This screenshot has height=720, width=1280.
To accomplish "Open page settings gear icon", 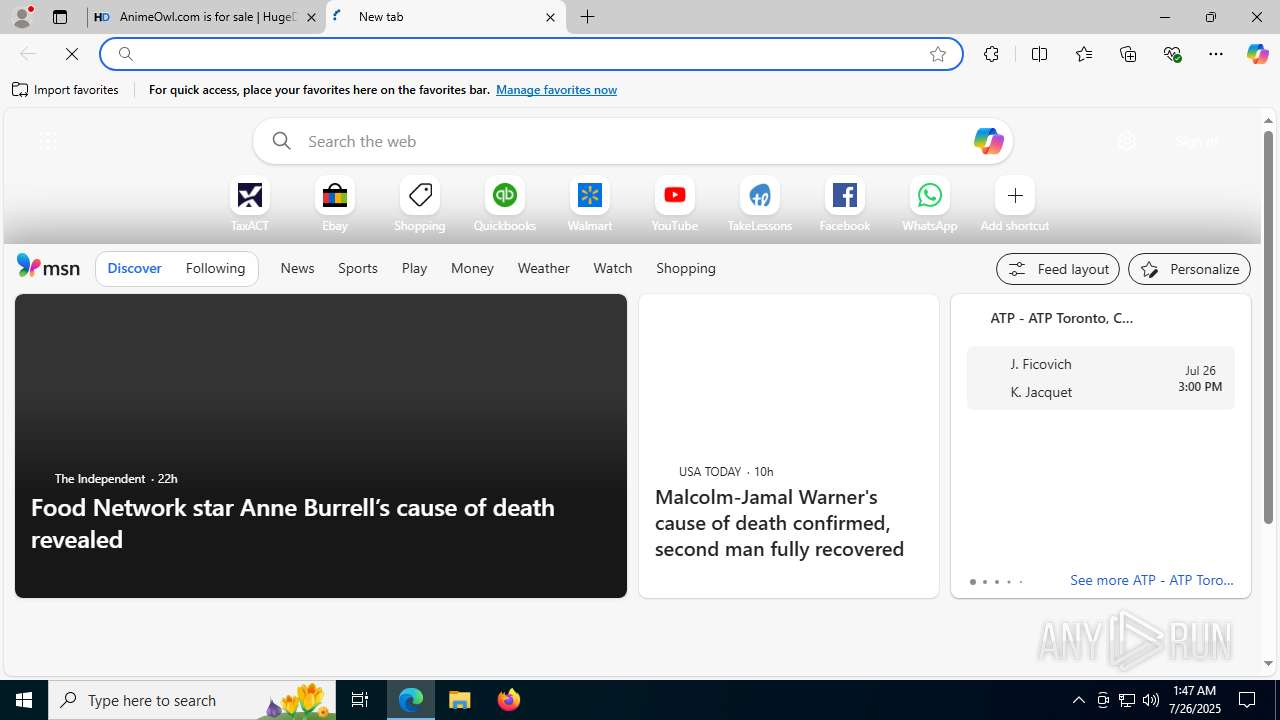I will pos(1126,141).
